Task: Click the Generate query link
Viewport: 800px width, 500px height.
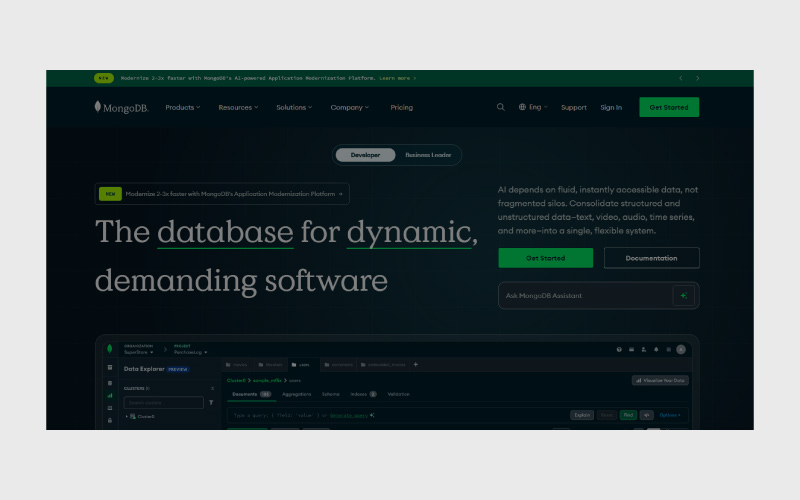Action: click(349, 415)
